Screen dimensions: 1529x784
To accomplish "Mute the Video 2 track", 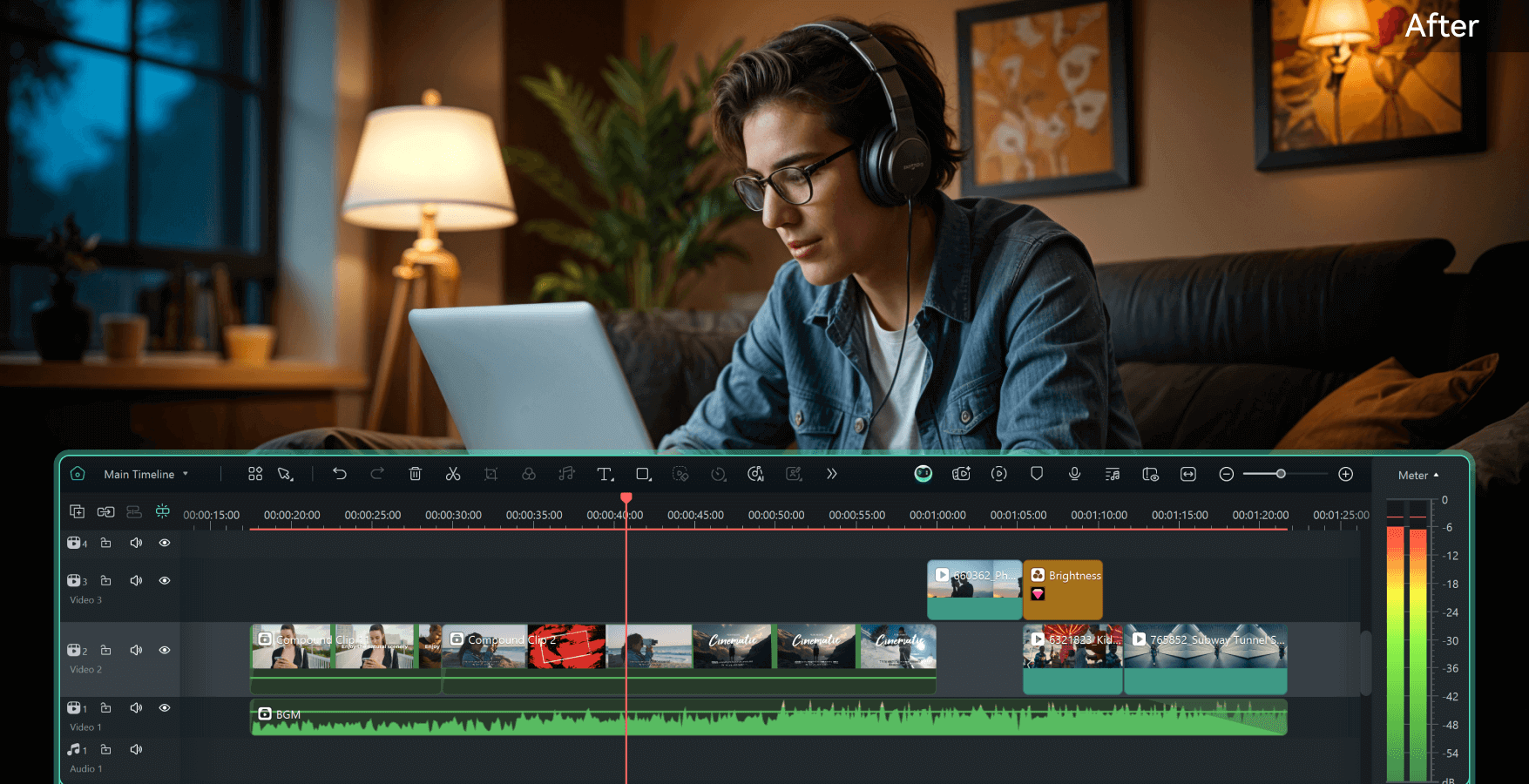I will click(136, 650).
